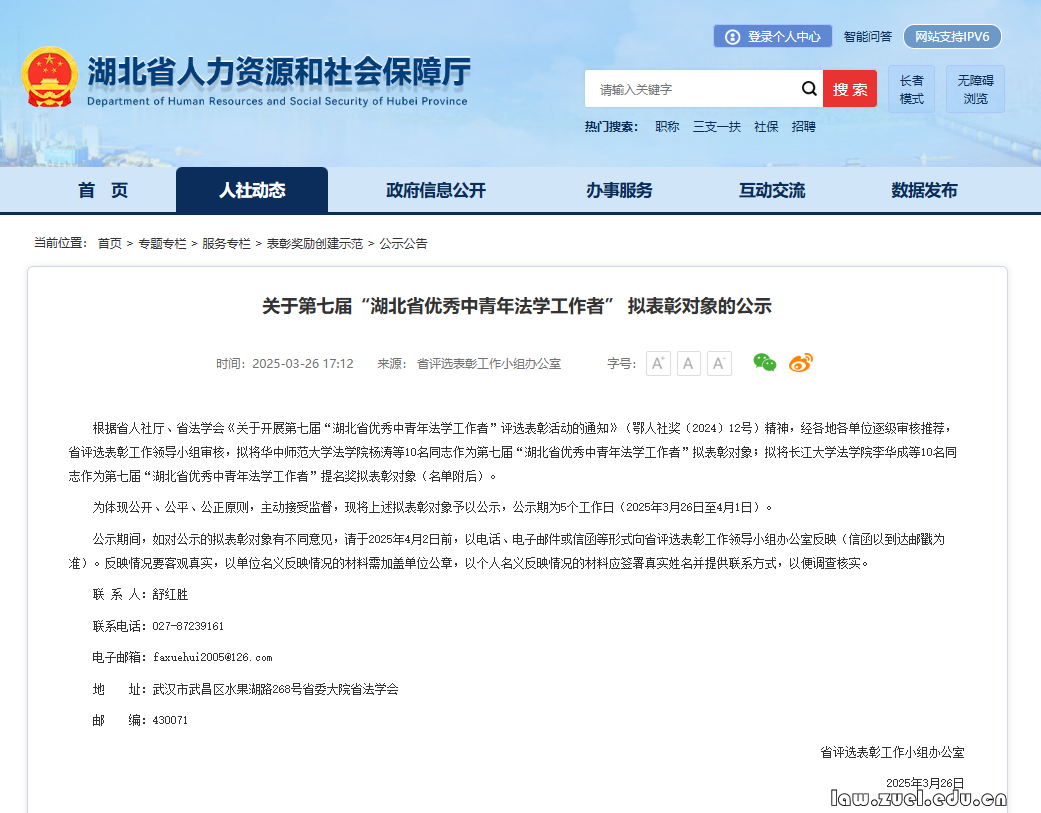Click the 智能问答 link
The width and height of the screenshot is (1041, 813).
point(867,36)
